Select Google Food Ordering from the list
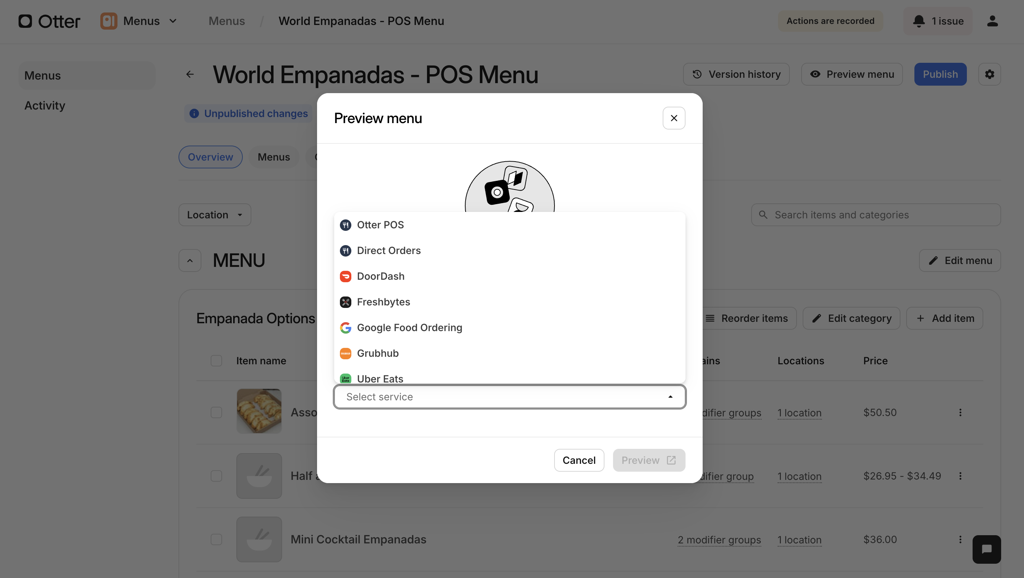Image resolution: width=1024 pixels, height=578 pixels. tap(509, 327)
